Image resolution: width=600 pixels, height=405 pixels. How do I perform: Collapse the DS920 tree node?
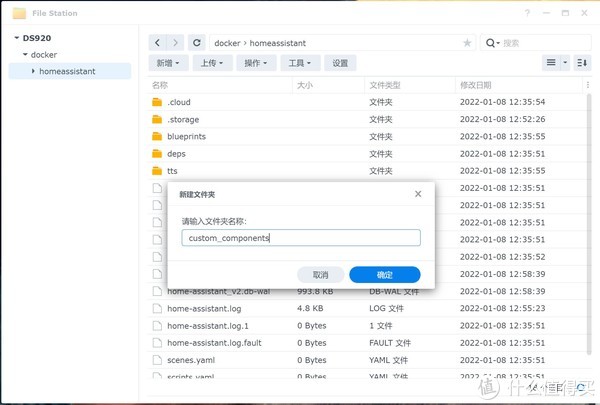coord(16,38)
